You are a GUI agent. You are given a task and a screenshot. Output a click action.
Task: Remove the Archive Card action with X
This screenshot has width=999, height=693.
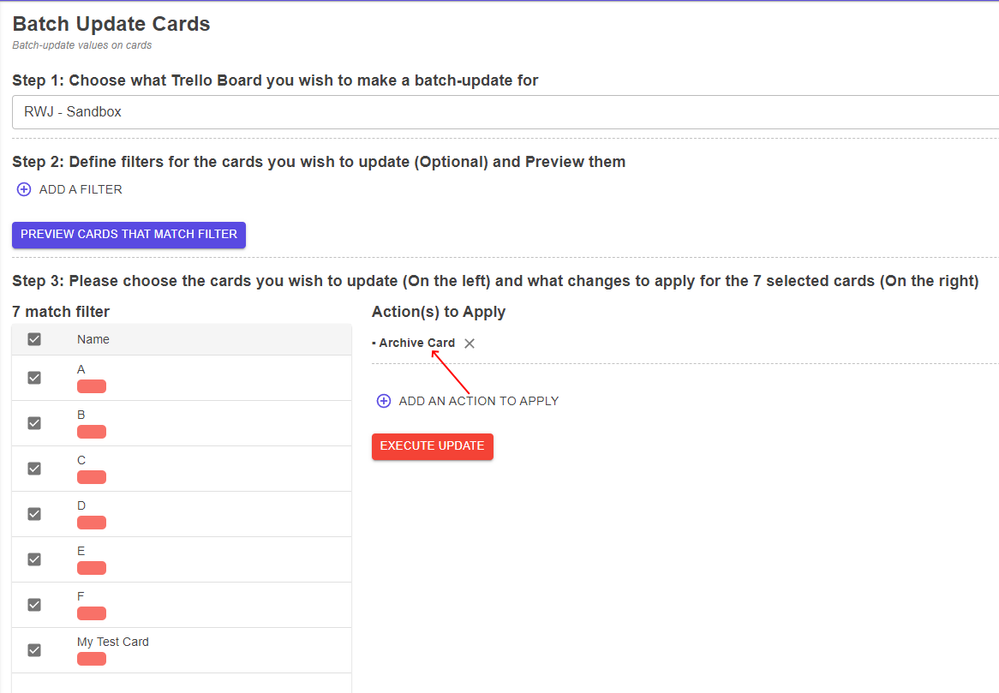coord(470,343)
